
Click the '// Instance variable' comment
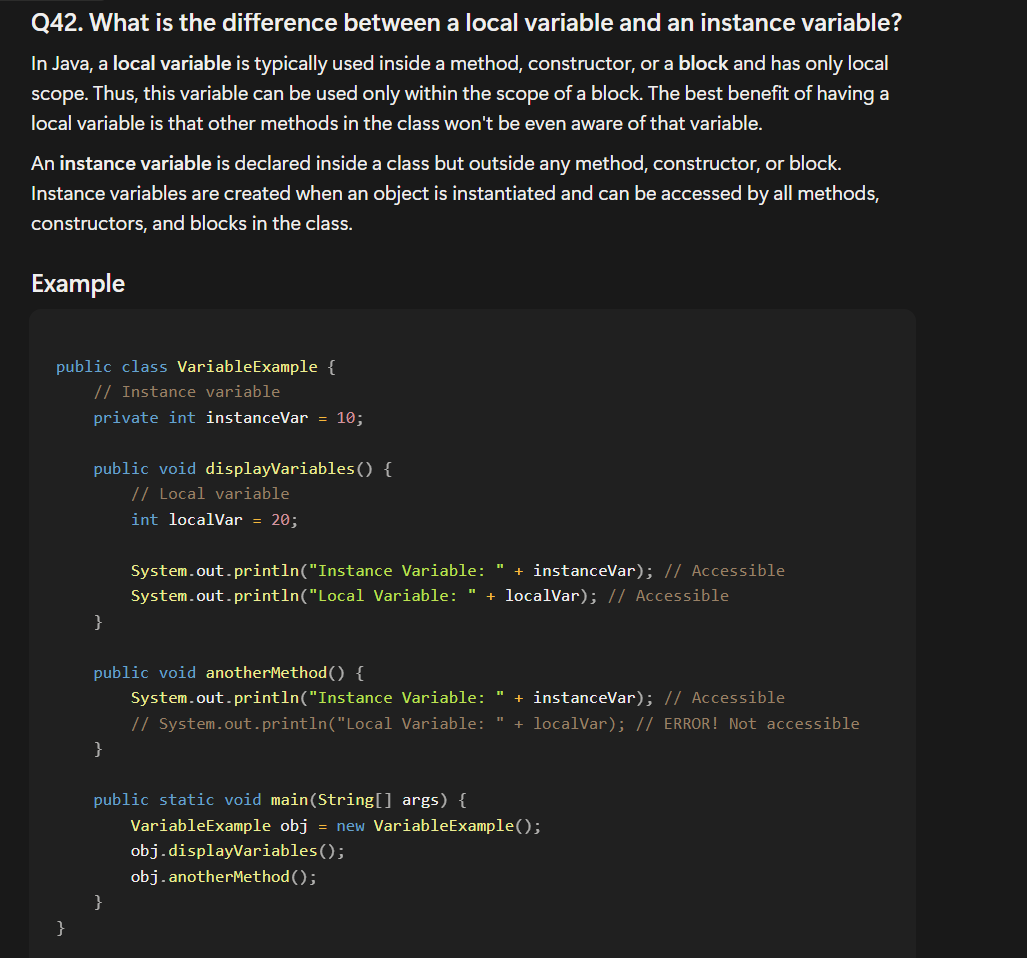tap(187, 392)
